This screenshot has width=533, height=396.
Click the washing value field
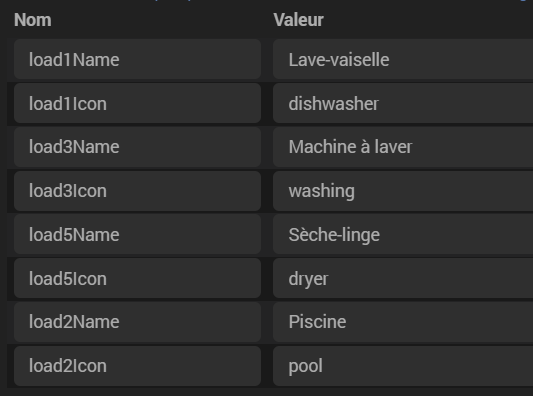coord(403,191)
